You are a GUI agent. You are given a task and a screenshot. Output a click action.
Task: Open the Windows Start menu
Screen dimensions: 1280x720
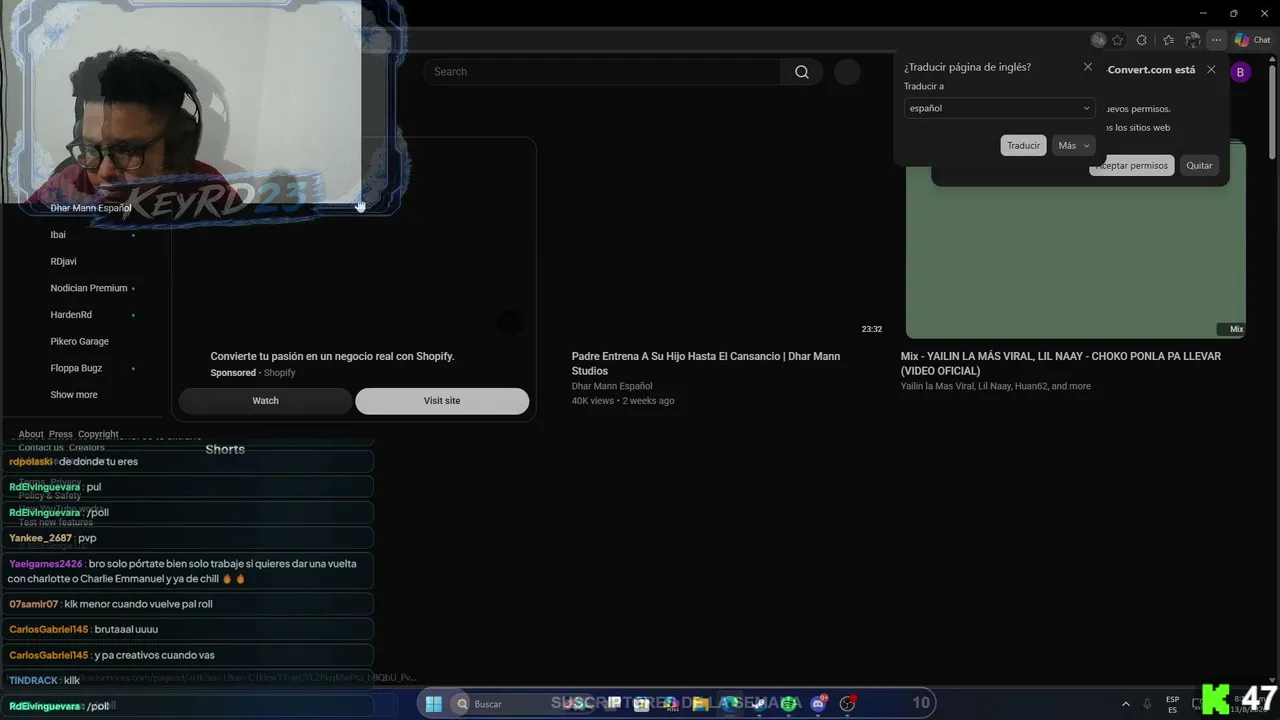[x=434, y=704]
